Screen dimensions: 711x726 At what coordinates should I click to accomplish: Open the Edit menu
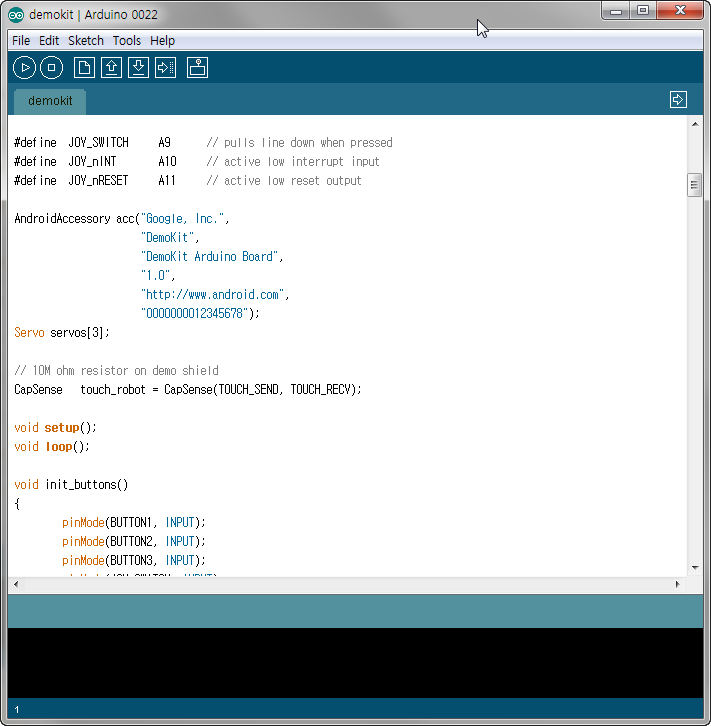click(49, 41)
